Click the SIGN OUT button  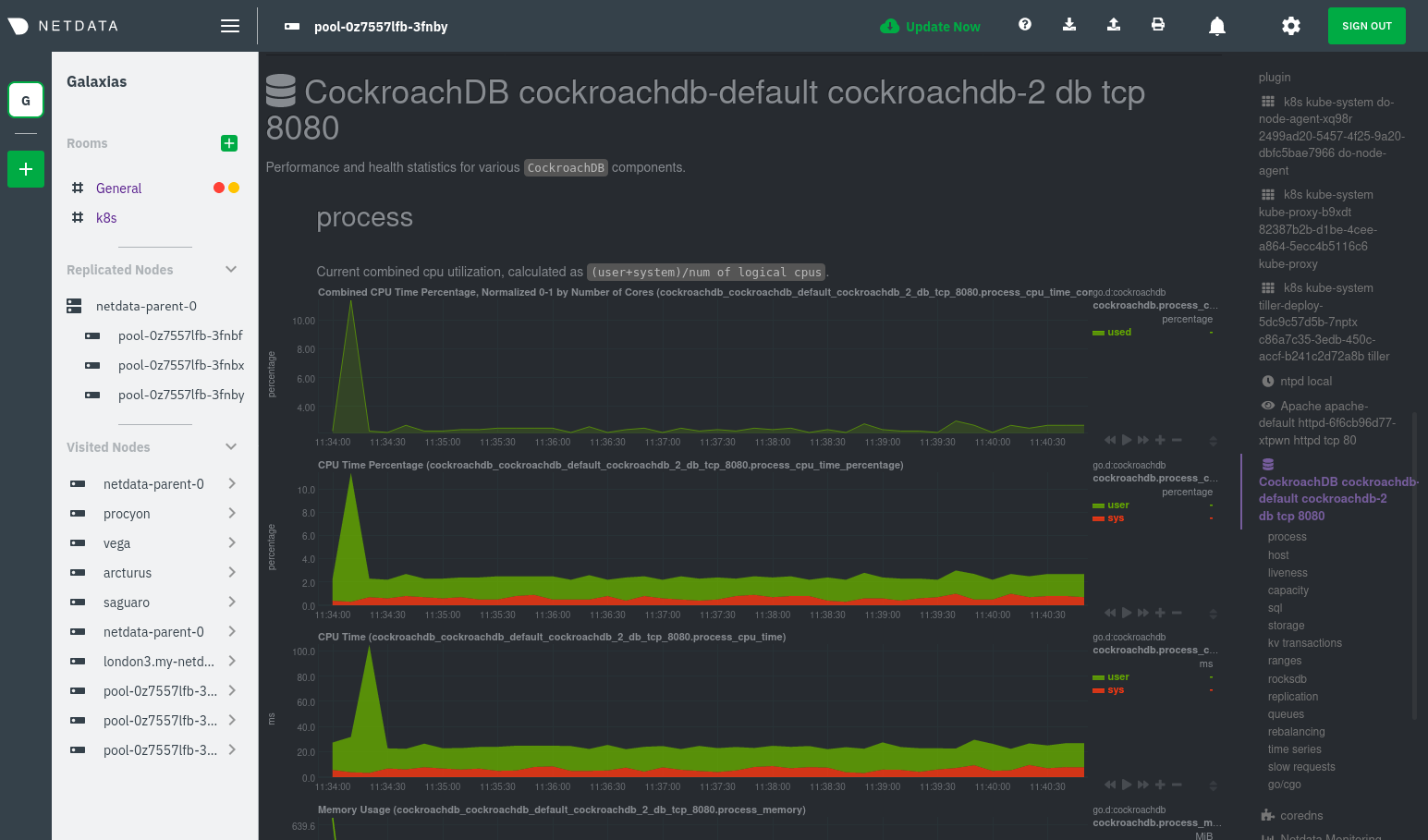tap(1367, 26)
